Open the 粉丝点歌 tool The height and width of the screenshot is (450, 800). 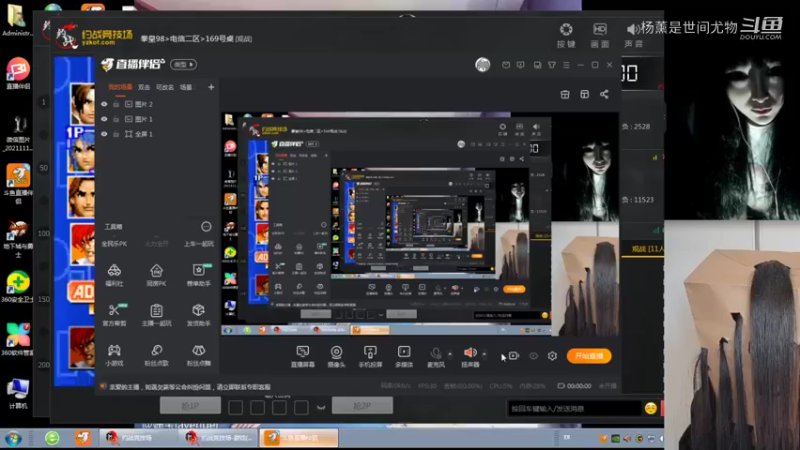pos(157,355)
